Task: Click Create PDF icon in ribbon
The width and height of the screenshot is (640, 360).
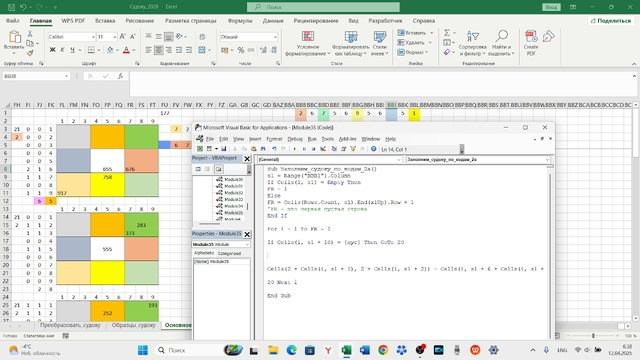Action: tap(531, 43)
